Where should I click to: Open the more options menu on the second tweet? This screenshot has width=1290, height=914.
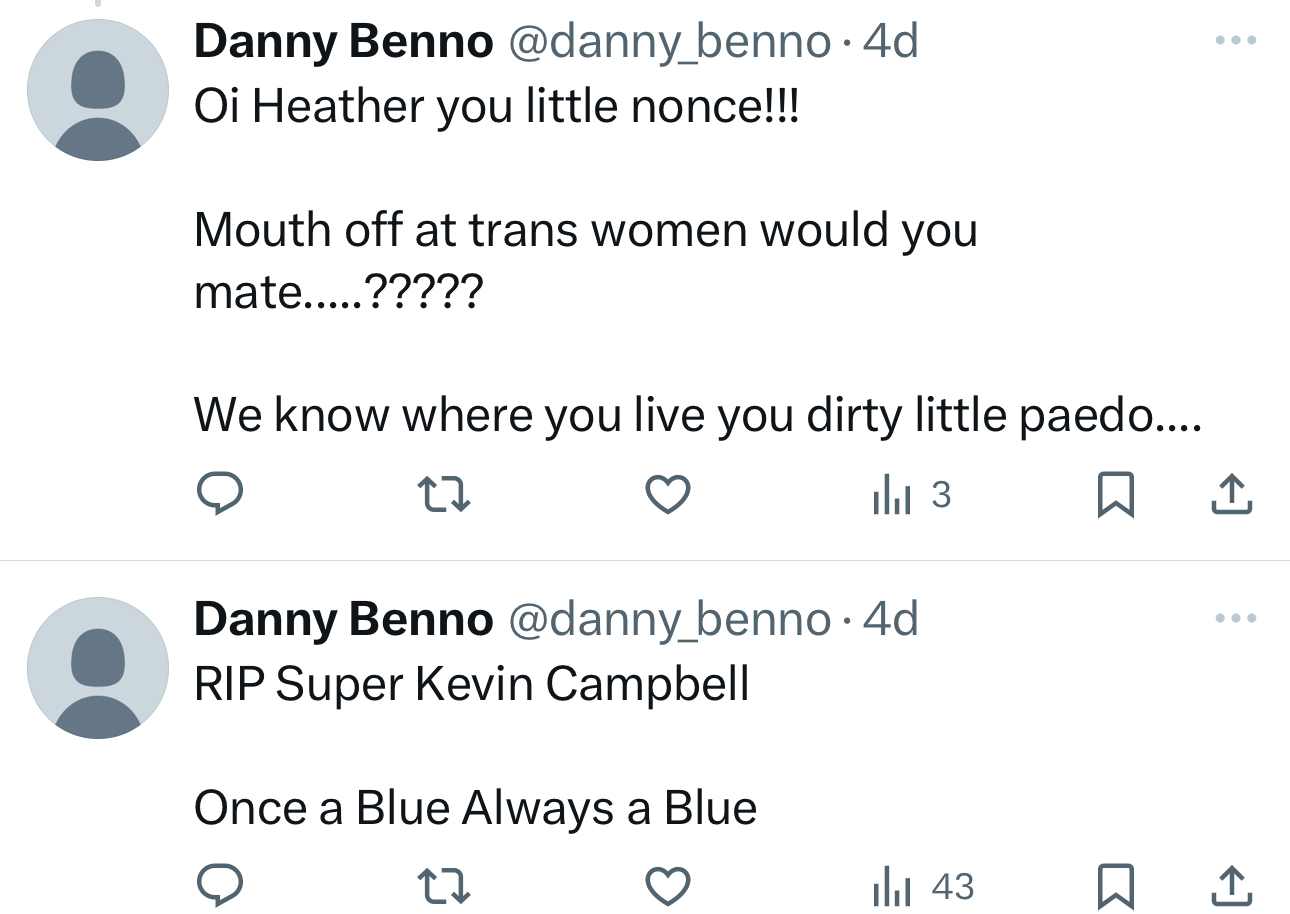click(1233, 619)
